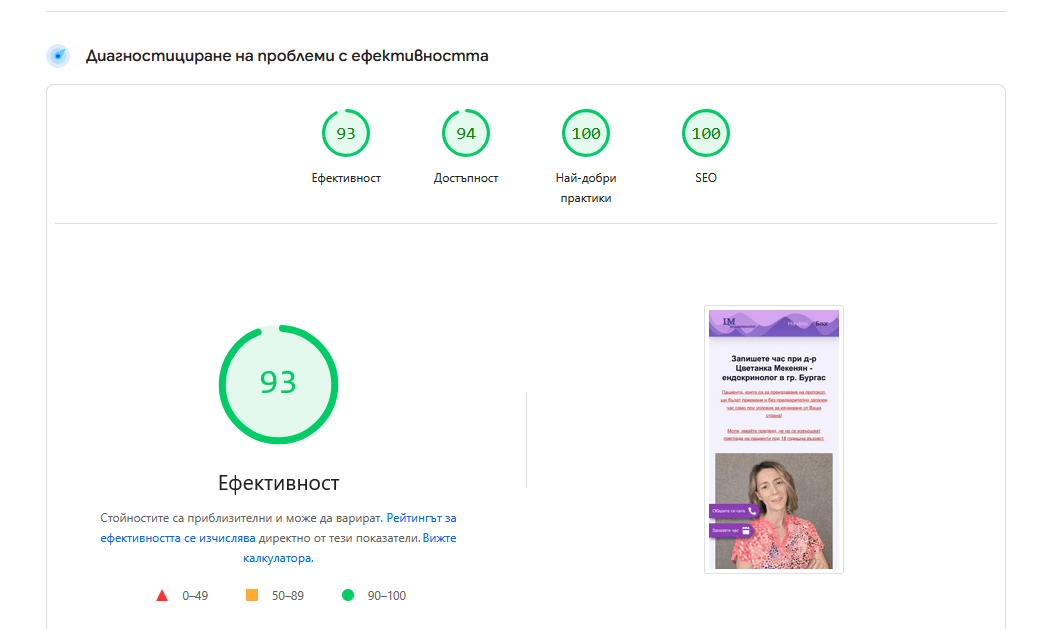Click the phone icon in page preview
Viewport: 1044px width, 629px height.
[x=752, y=511]
